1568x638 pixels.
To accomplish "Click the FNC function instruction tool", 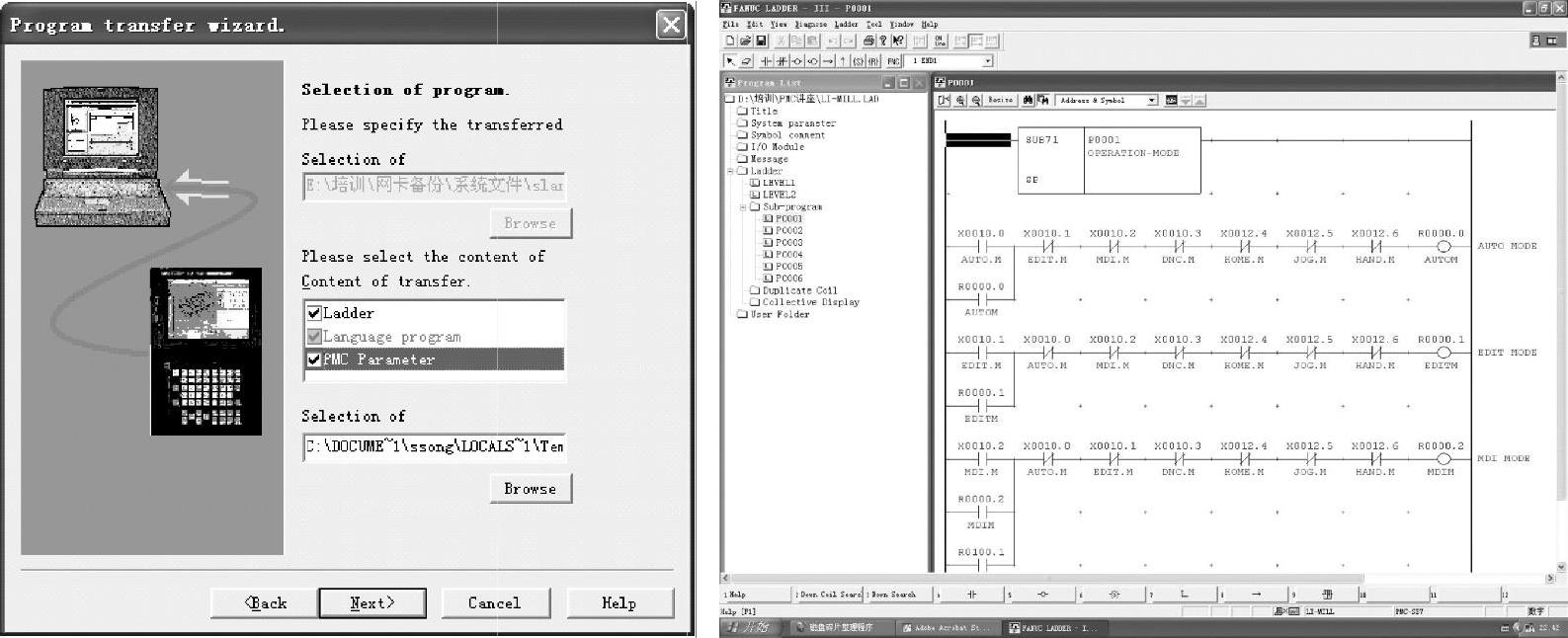I will (x=893, y=61).
